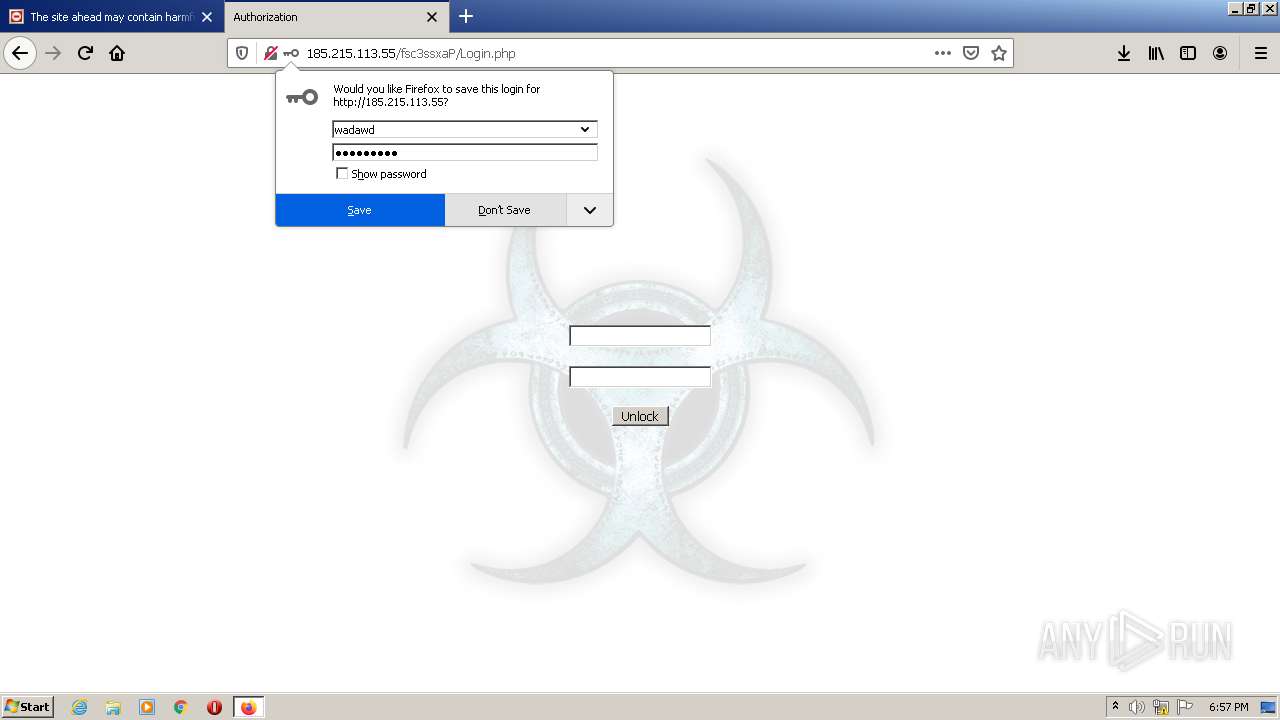Launch Chrome from taskbar
1280x720 pixels.
(181, 707)
